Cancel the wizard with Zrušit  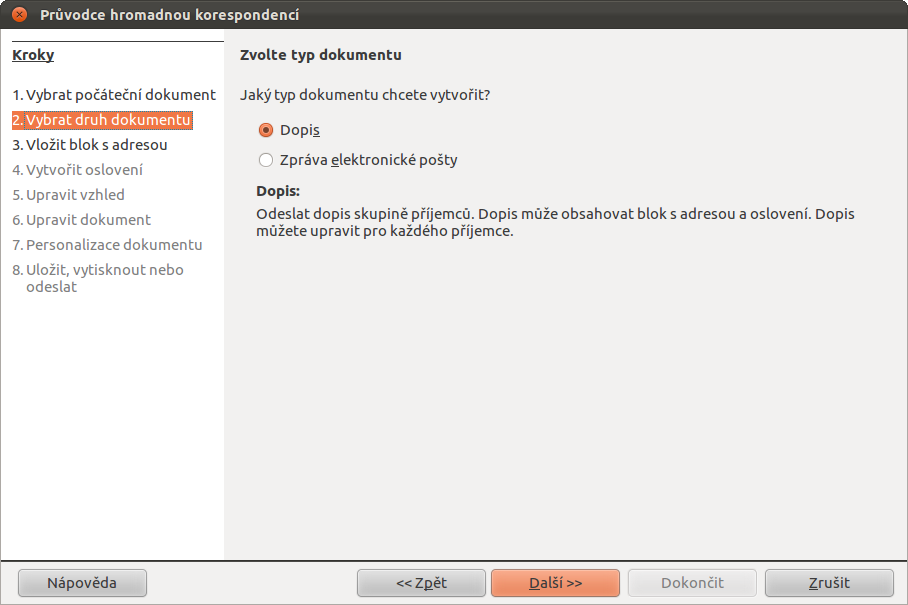pyautogui.click(x=829, y=583)
